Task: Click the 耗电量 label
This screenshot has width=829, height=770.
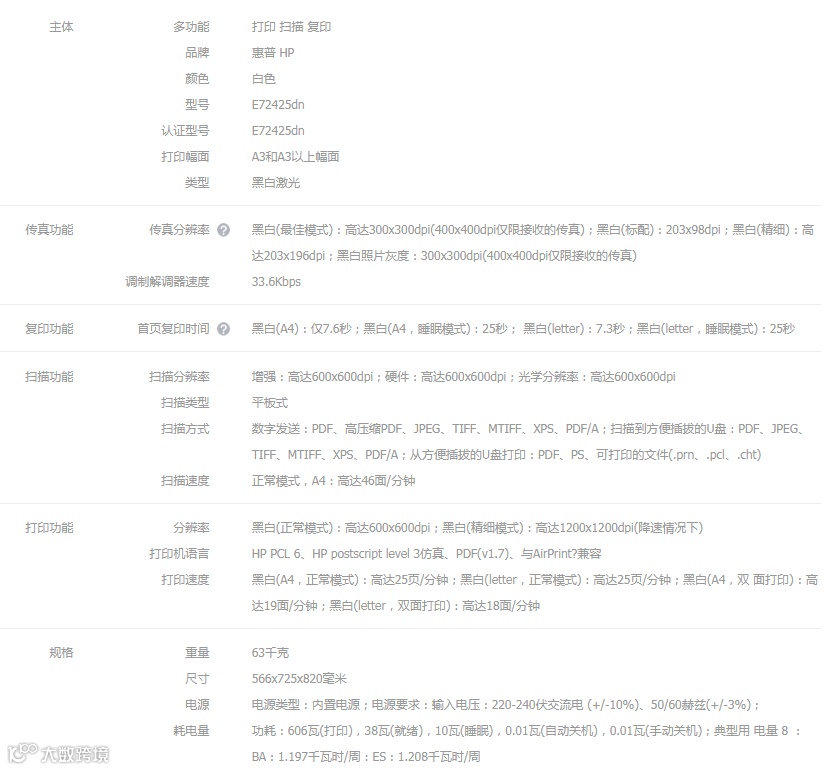Action: click(191, 731)
